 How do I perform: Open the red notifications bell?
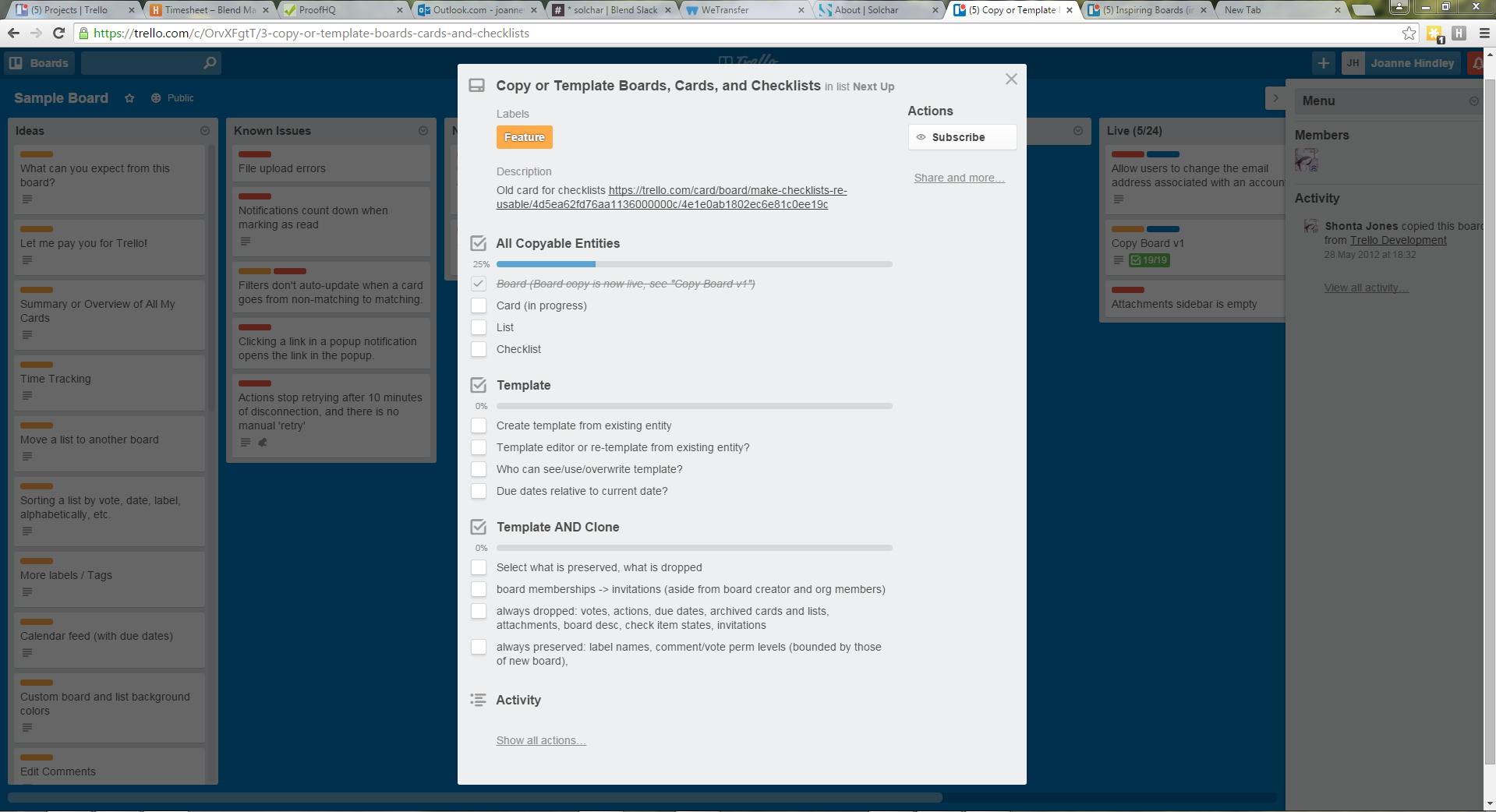coord(1478,63)
